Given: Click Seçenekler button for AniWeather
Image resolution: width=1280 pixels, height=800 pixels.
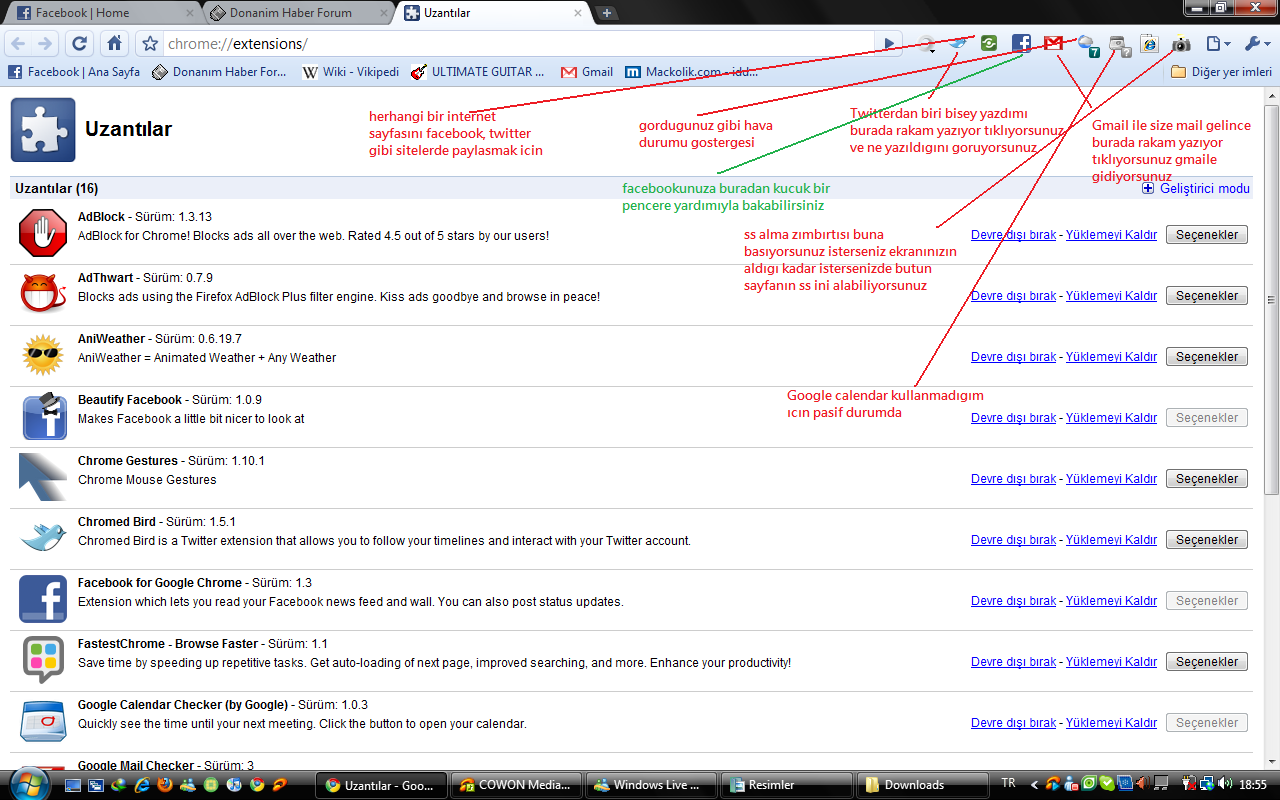Looking at the screenshot, I should coord(1207,357).
